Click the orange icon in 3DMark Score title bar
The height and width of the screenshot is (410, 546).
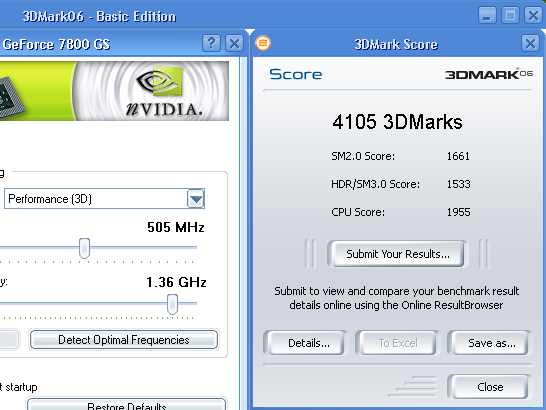coord(263,43)
